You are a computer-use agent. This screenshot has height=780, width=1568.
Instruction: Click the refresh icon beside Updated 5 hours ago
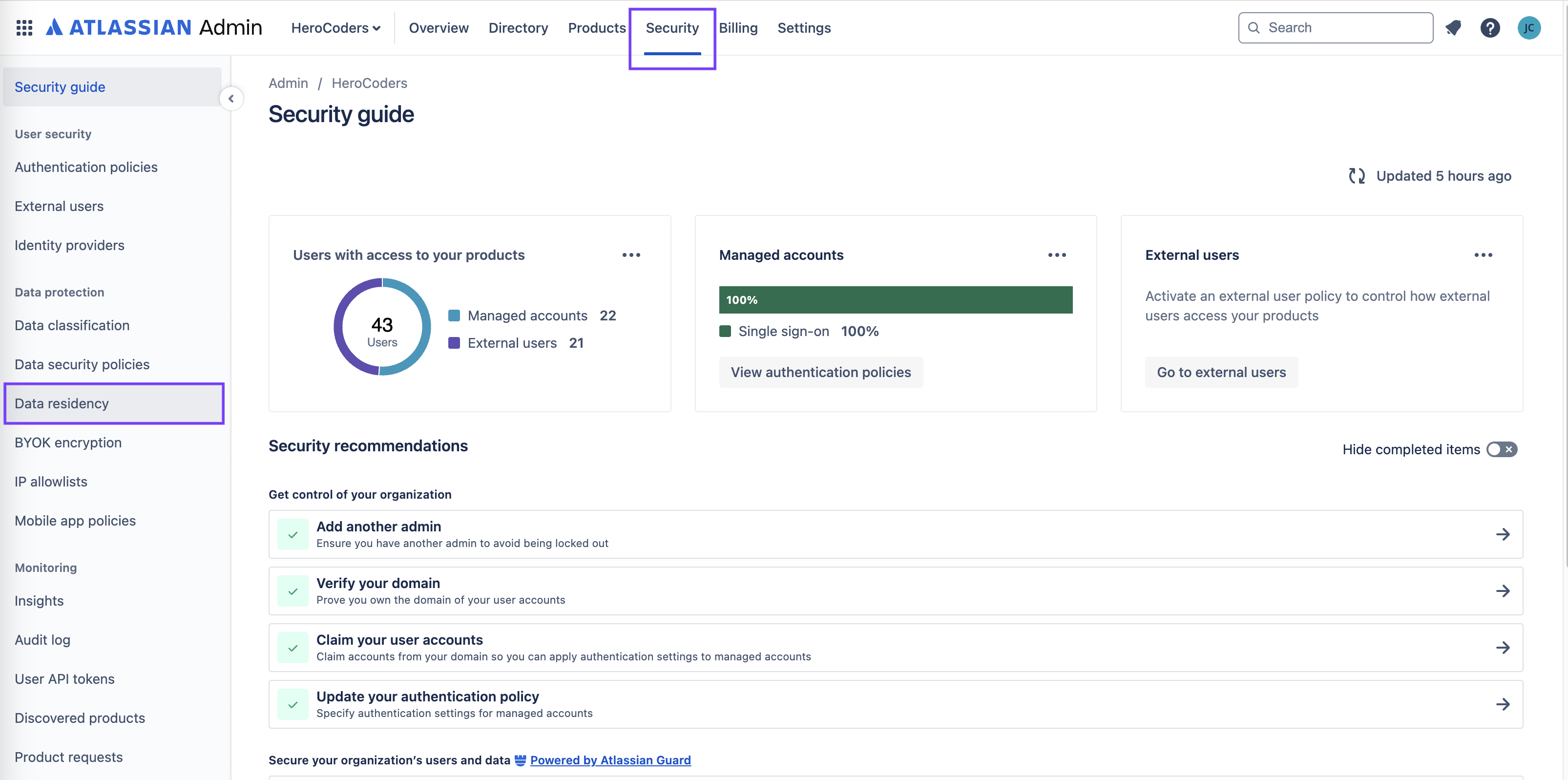click(x=1357, y=176)
